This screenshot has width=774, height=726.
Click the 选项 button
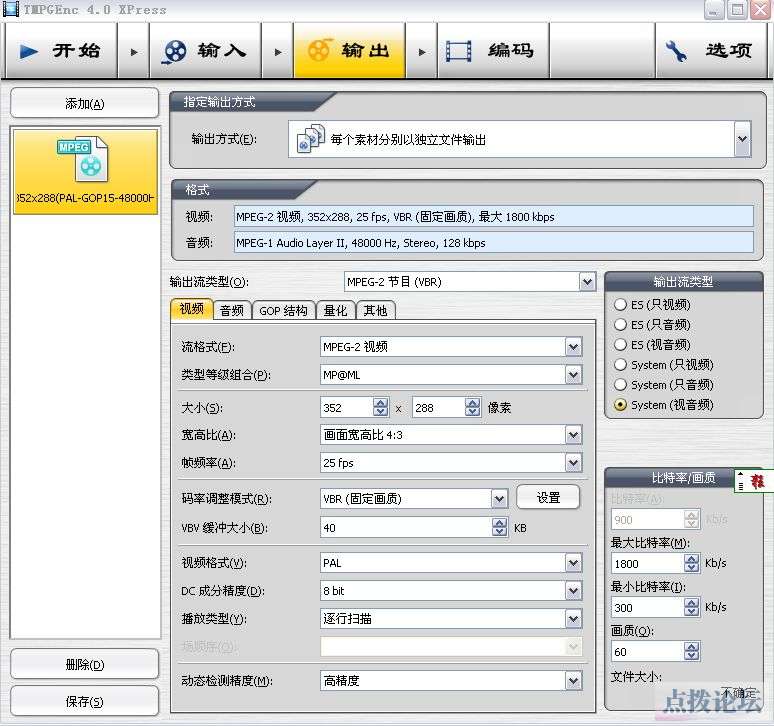(x=712, y=51)
